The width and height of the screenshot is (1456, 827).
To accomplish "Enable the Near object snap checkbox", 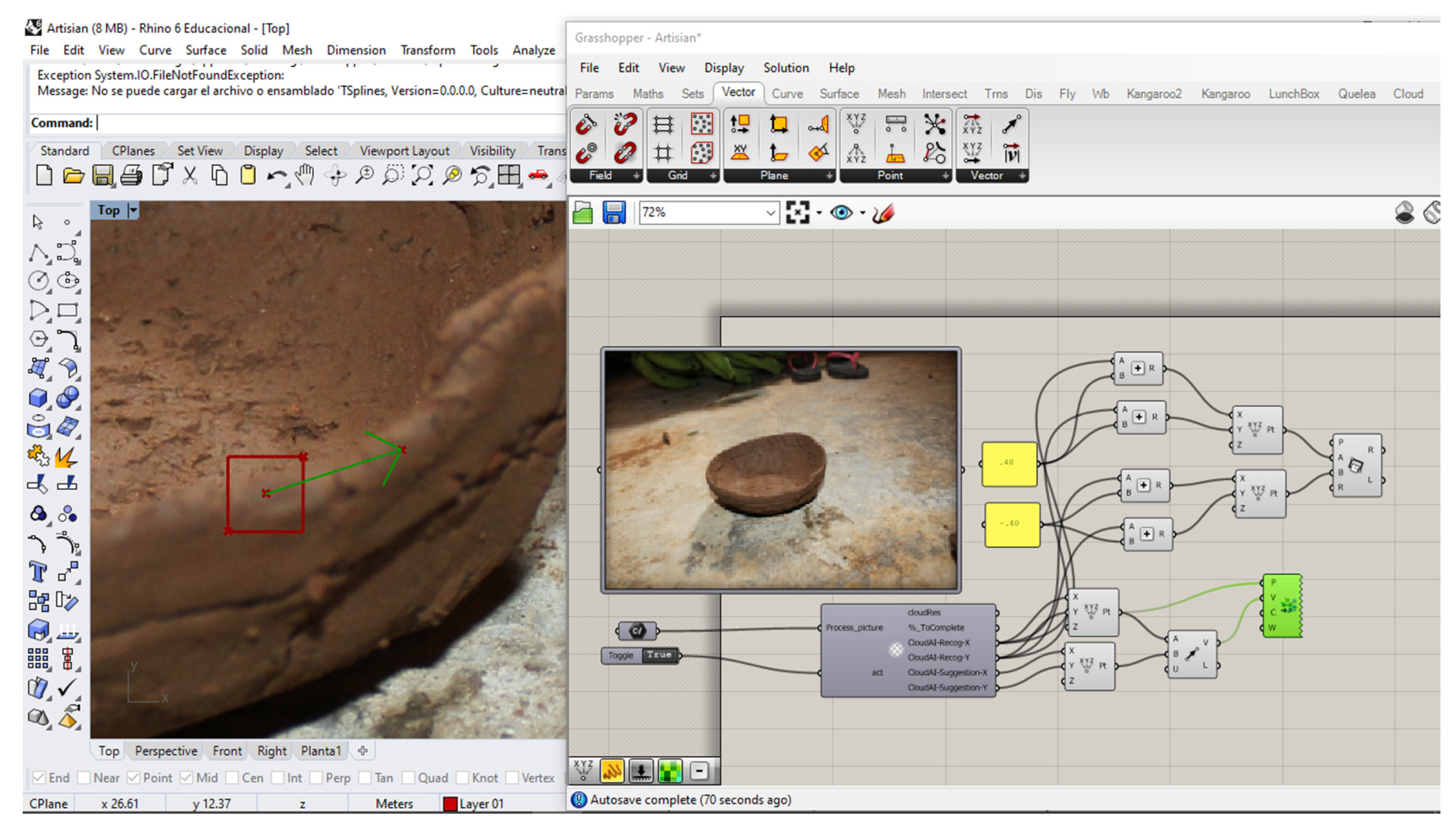I will click(84, 778).
